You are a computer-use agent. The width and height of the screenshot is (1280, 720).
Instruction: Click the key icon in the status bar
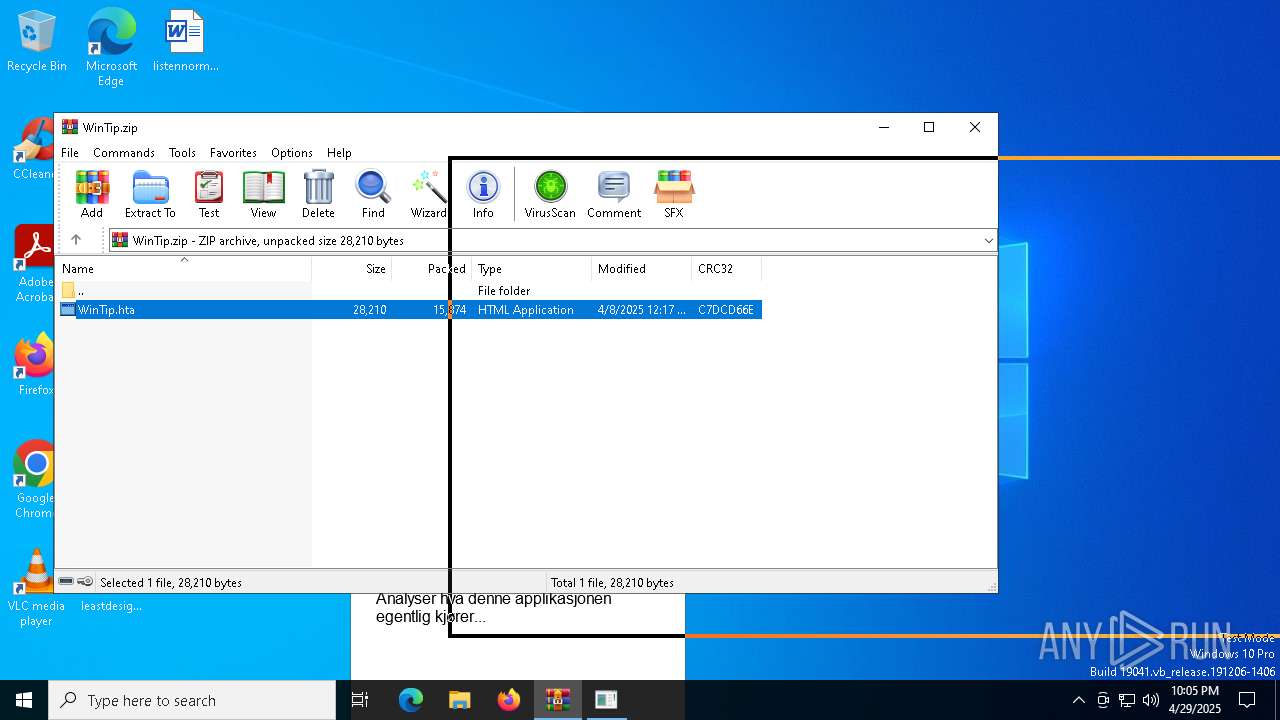click(85, 582)
